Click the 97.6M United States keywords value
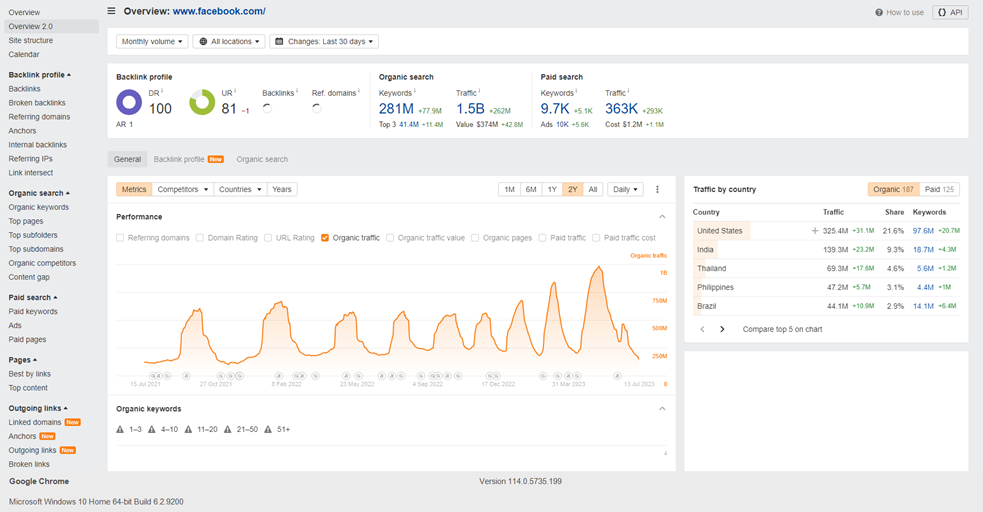Image resolution: width=983 pixels, height=512 pixels. [x=923, y=231]
